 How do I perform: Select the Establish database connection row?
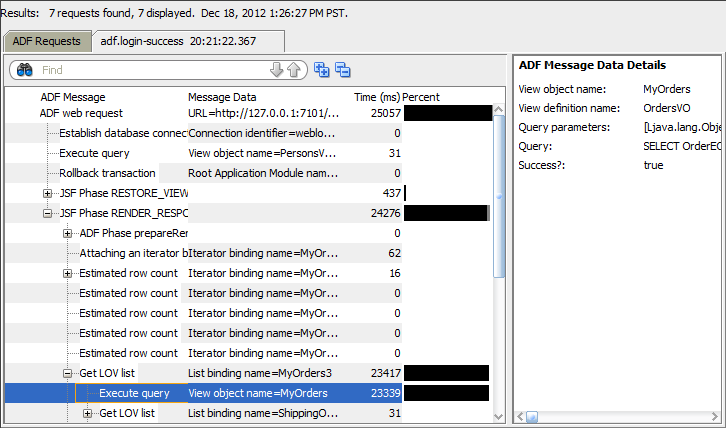tap(249, 133)
